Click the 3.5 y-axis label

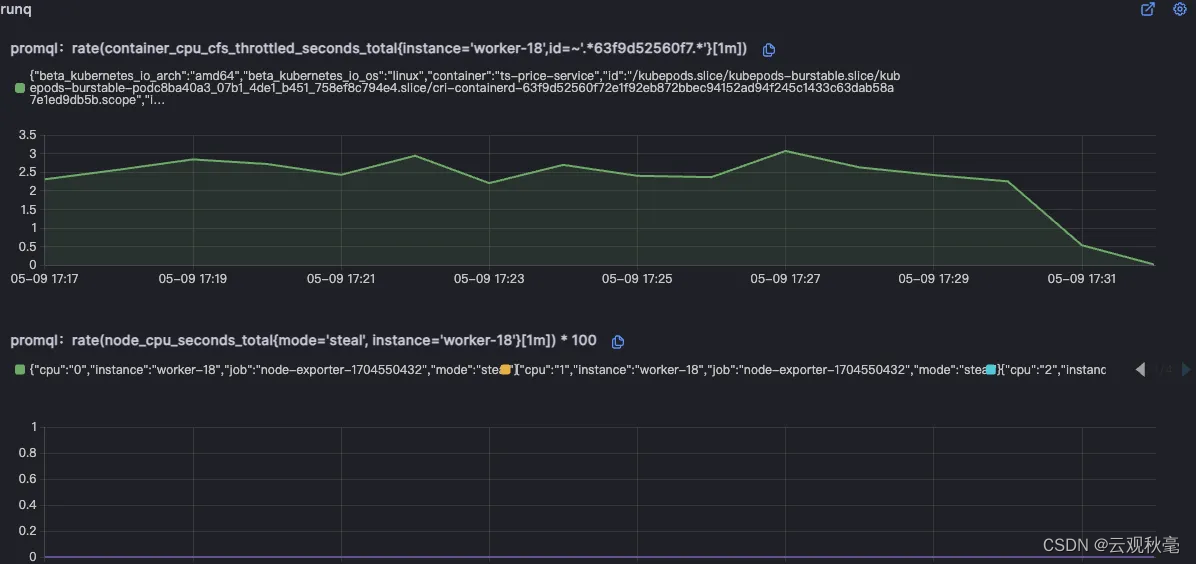27,136
